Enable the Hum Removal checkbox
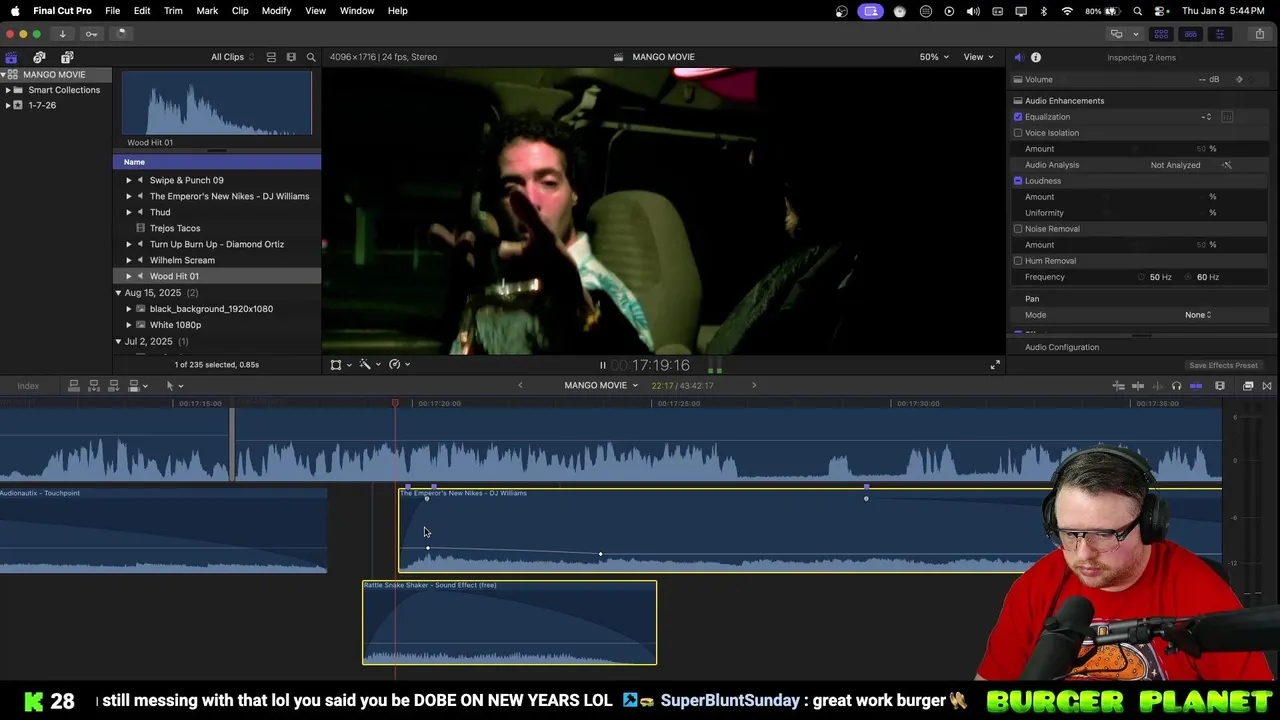Screen dimensions: 1280x720 tap(1018, 261)
